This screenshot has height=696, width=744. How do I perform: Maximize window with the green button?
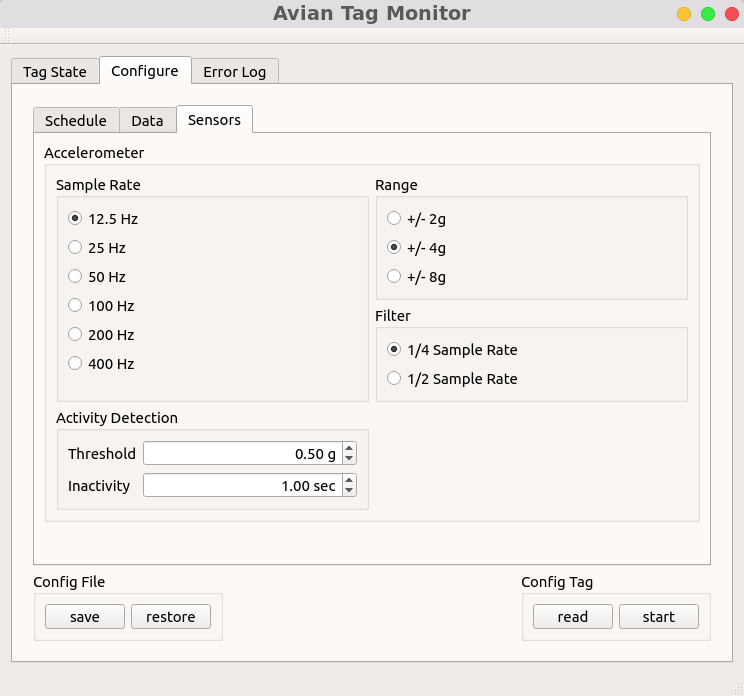(x=708, y=14)
